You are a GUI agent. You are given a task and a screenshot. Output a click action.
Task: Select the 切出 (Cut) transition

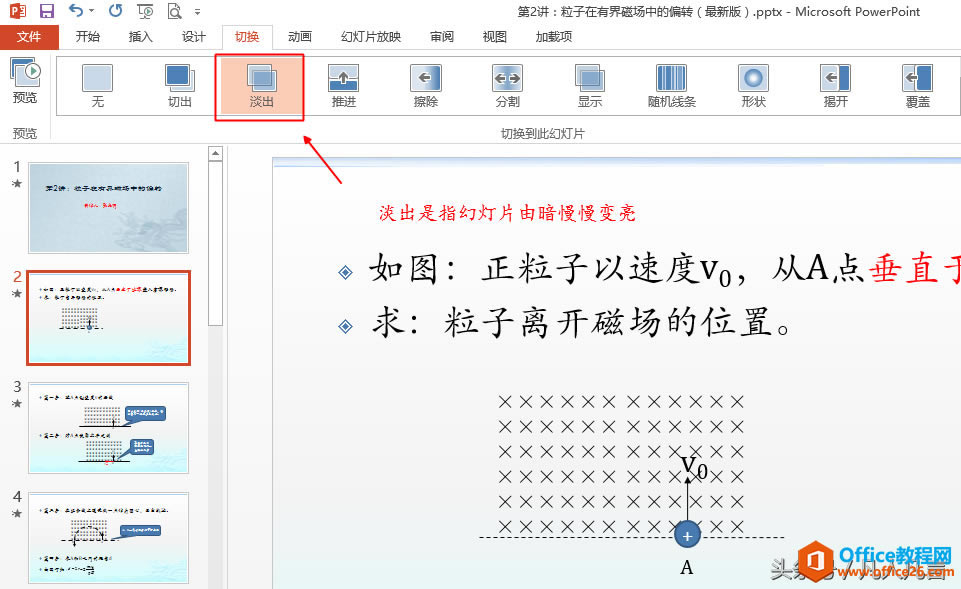click(x=180, y=86)
